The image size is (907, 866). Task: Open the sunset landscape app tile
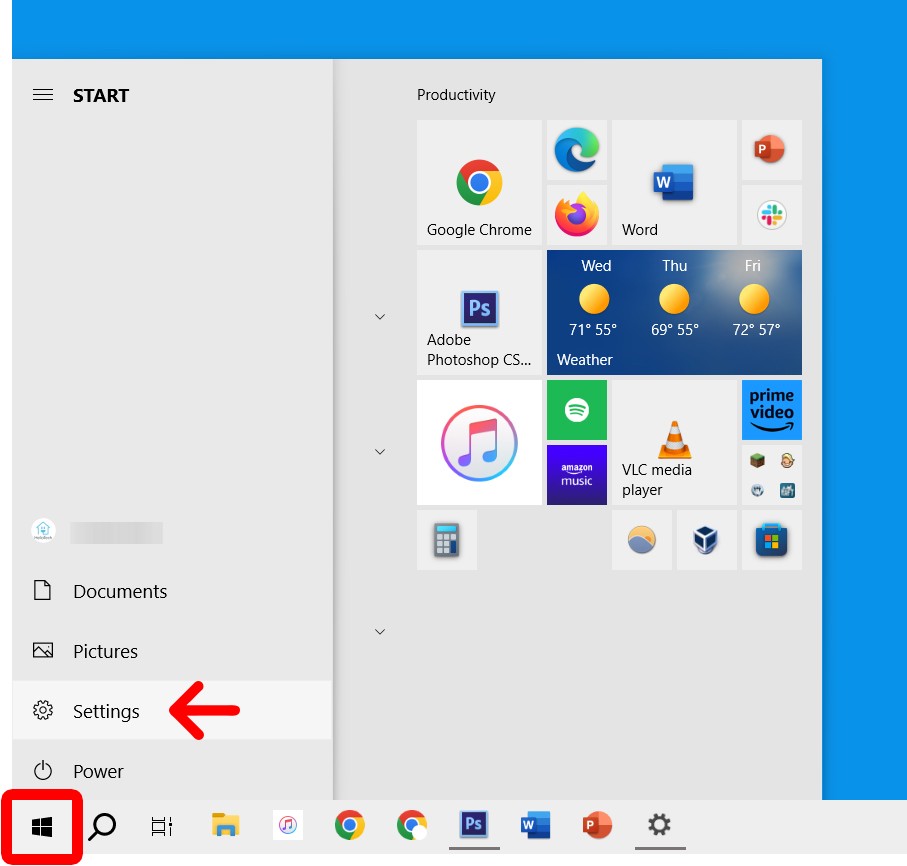click(641, 540)
